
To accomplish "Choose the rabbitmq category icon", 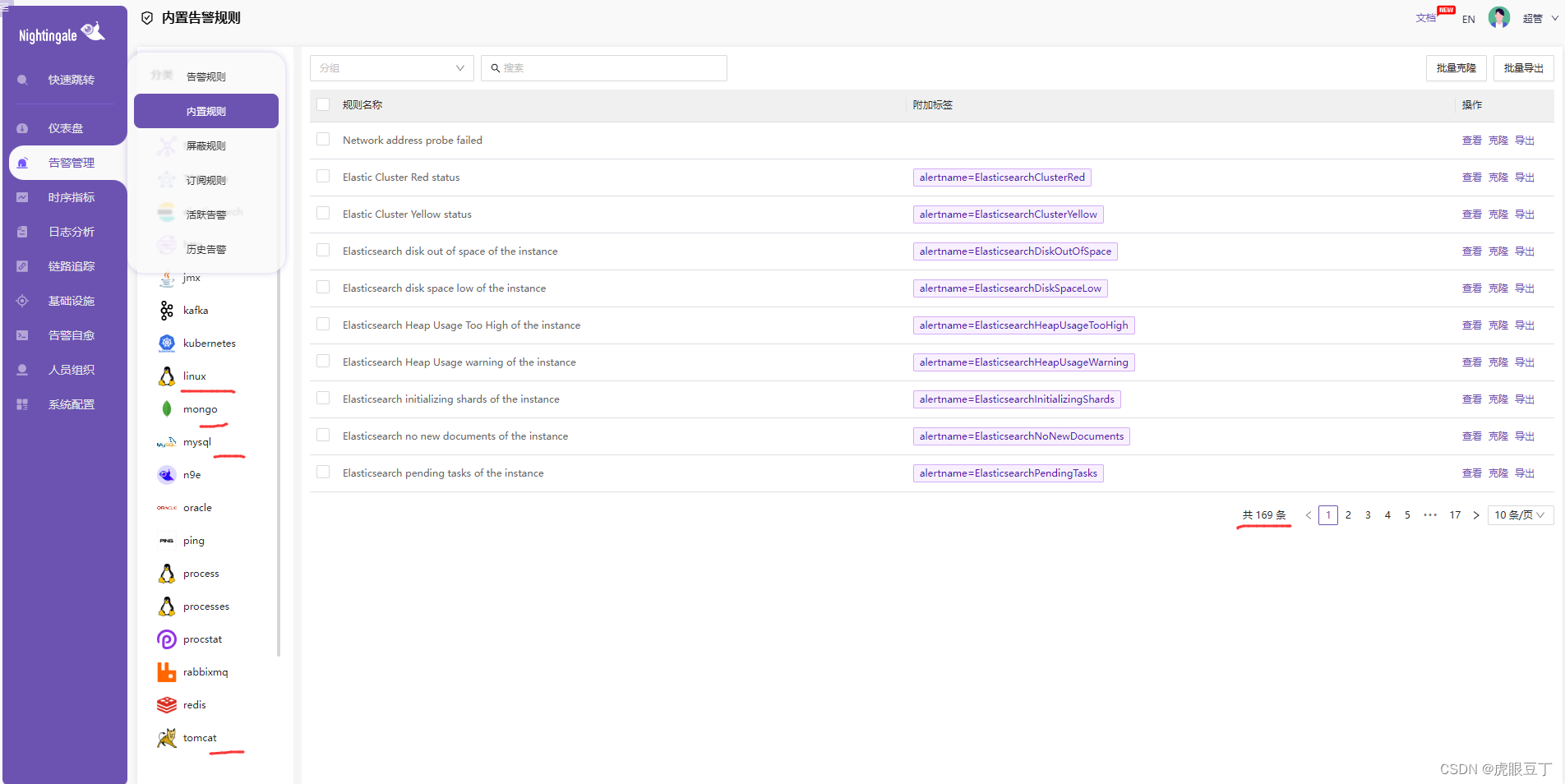I will pos(167,672).
